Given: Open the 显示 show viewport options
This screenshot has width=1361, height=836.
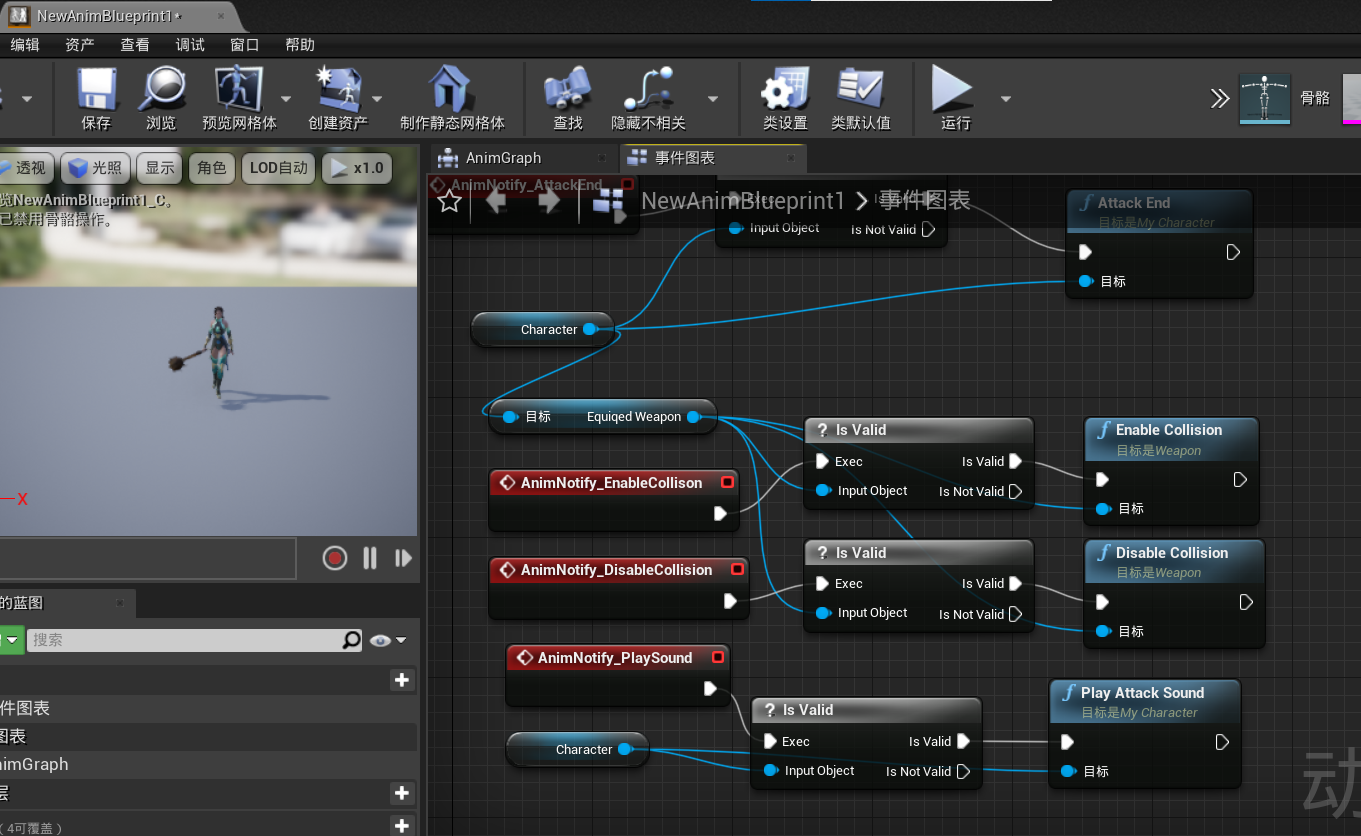Looking at the screenshot, I should [160, 168].
